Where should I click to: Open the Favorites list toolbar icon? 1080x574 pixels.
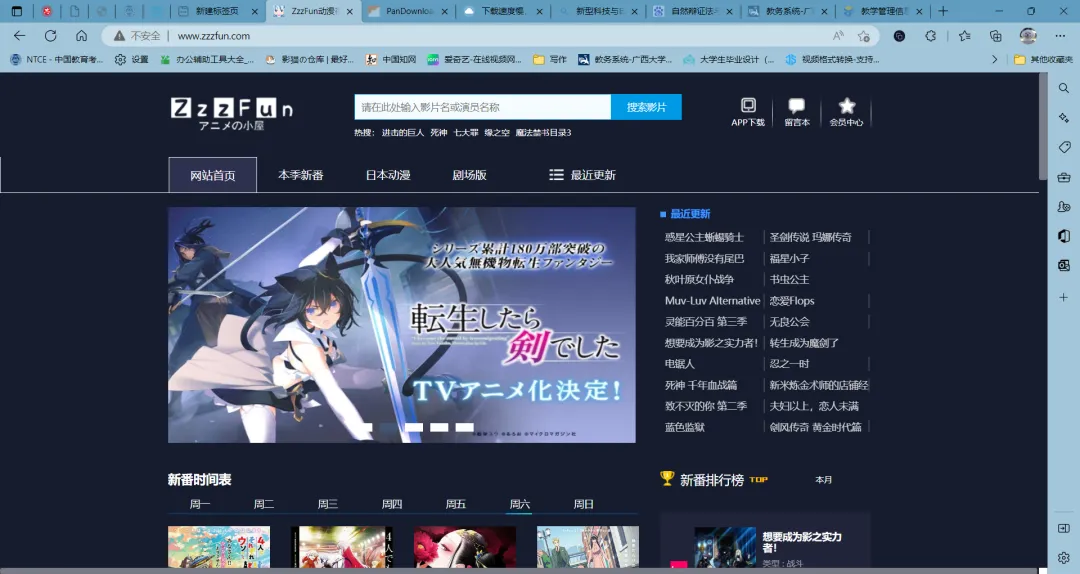coord(964,36)
